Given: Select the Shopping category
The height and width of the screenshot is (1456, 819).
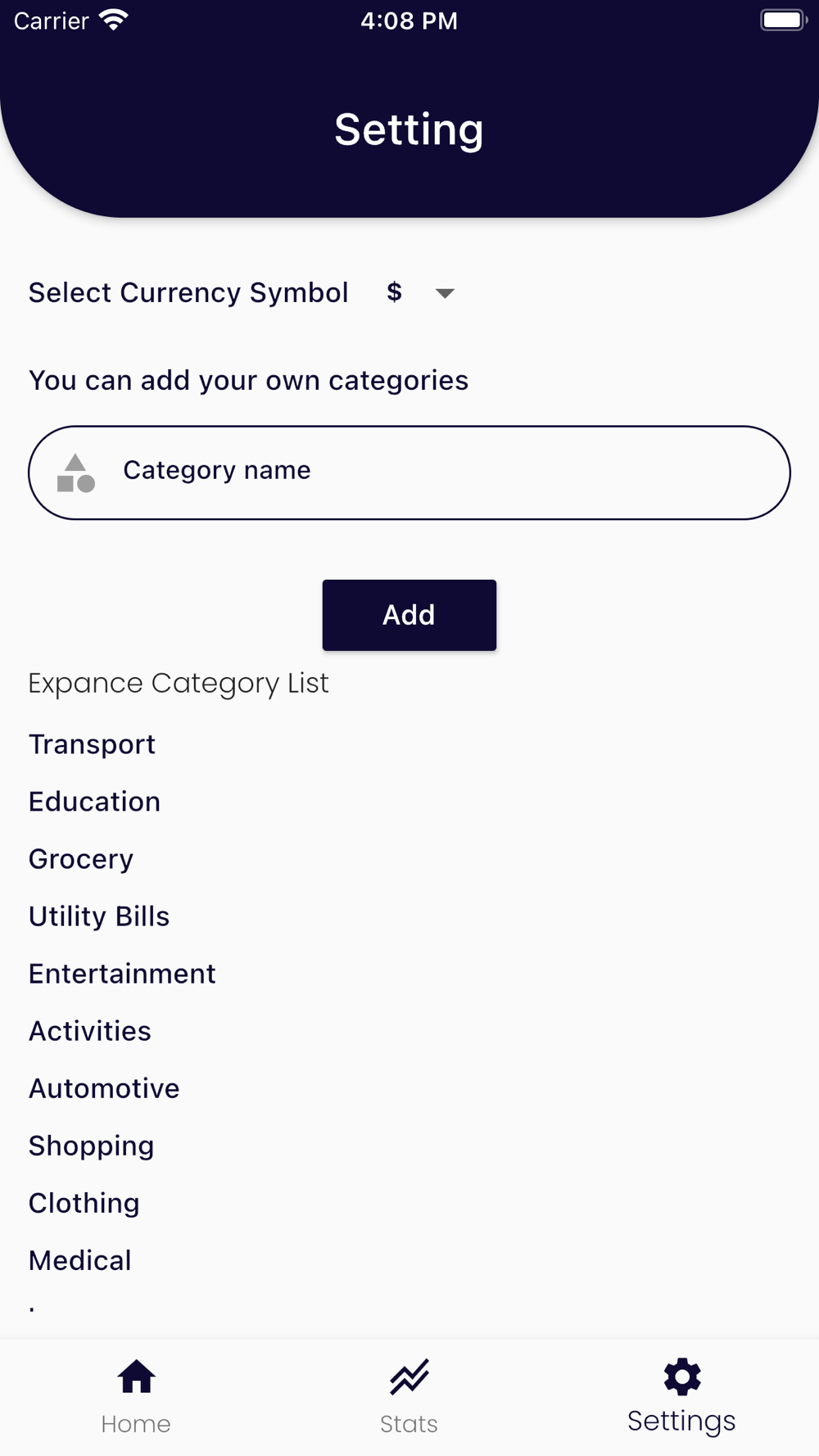Looking at the screenshot, I should click(x=91, y=1146).
